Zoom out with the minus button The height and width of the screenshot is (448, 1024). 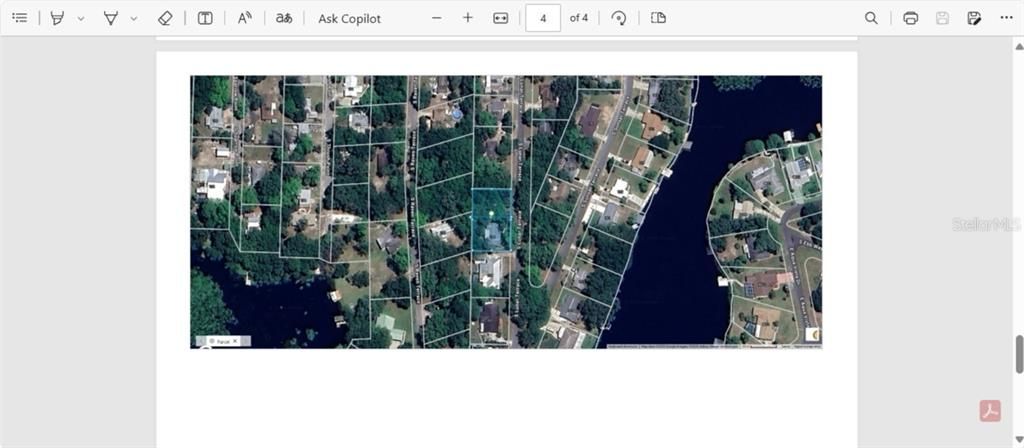[436, 18]
